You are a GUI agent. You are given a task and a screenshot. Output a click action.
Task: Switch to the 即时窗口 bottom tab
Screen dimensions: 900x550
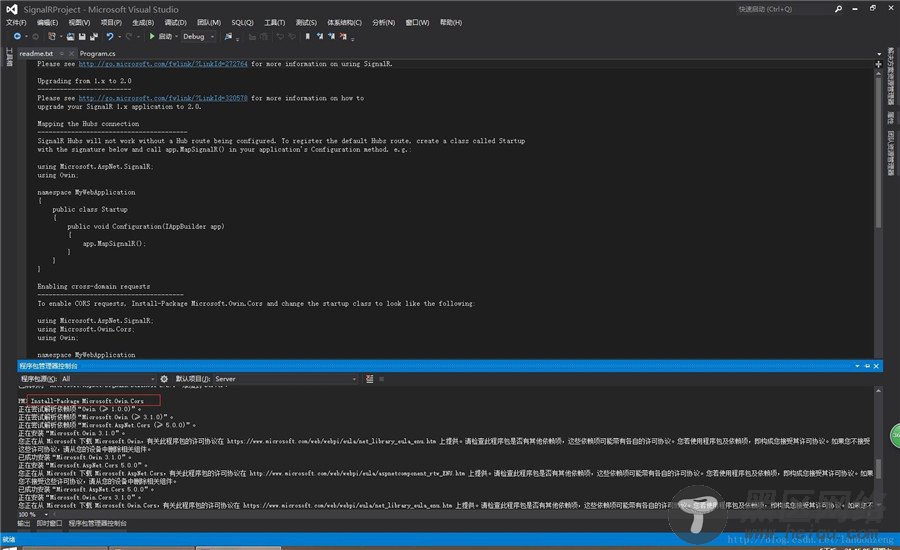pos(49,523)
